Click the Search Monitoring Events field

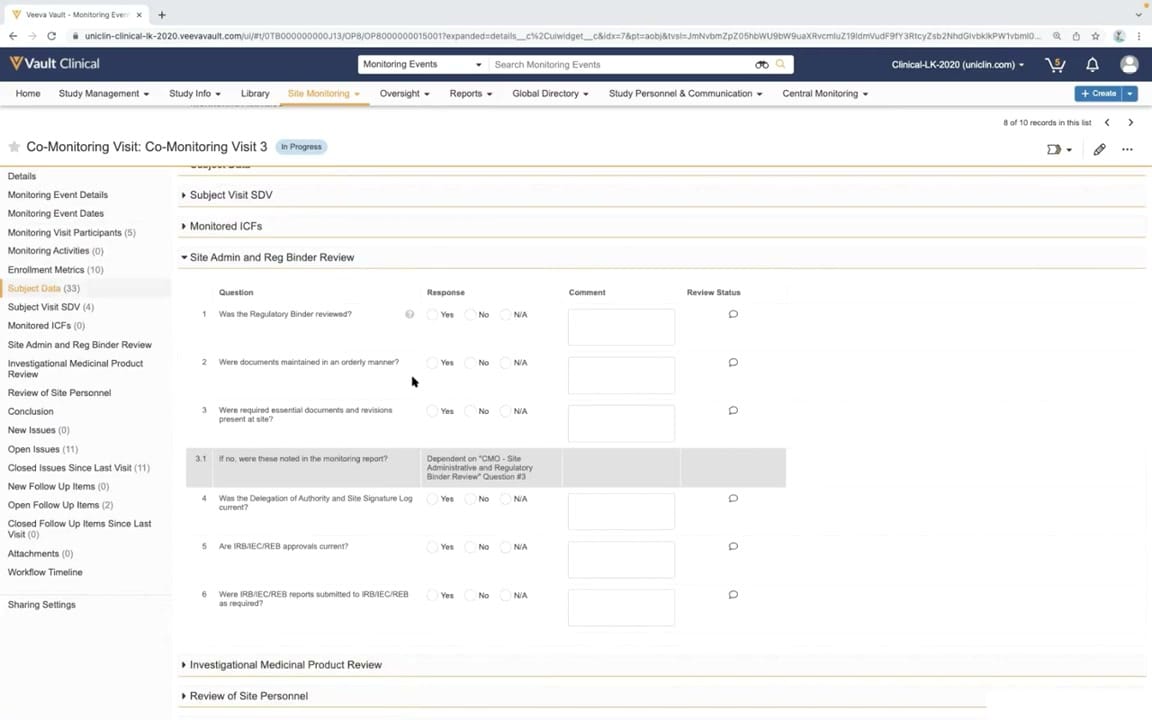click(621, 65)
